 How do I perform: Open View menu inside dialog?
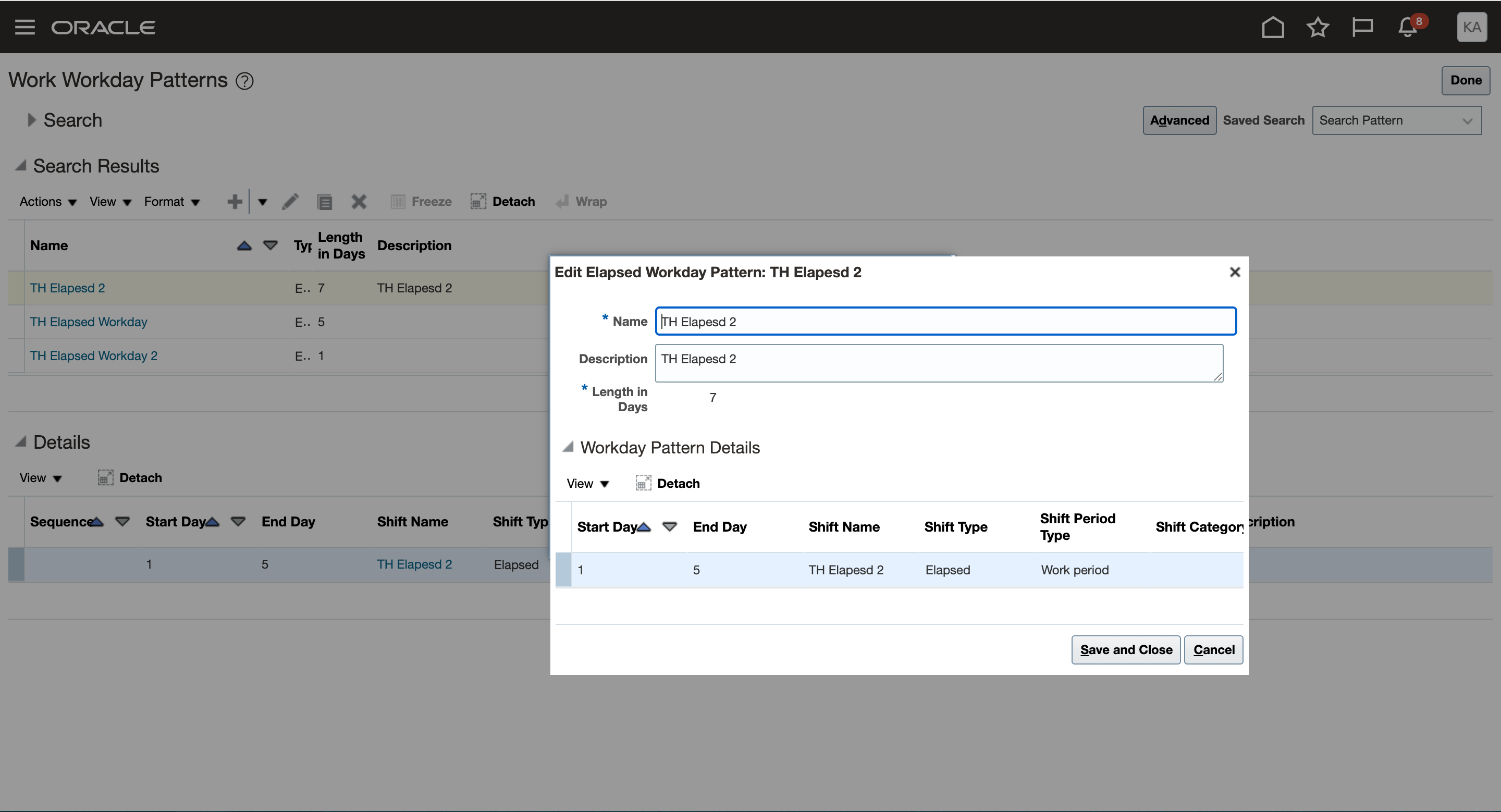click(x=587, y=484)
